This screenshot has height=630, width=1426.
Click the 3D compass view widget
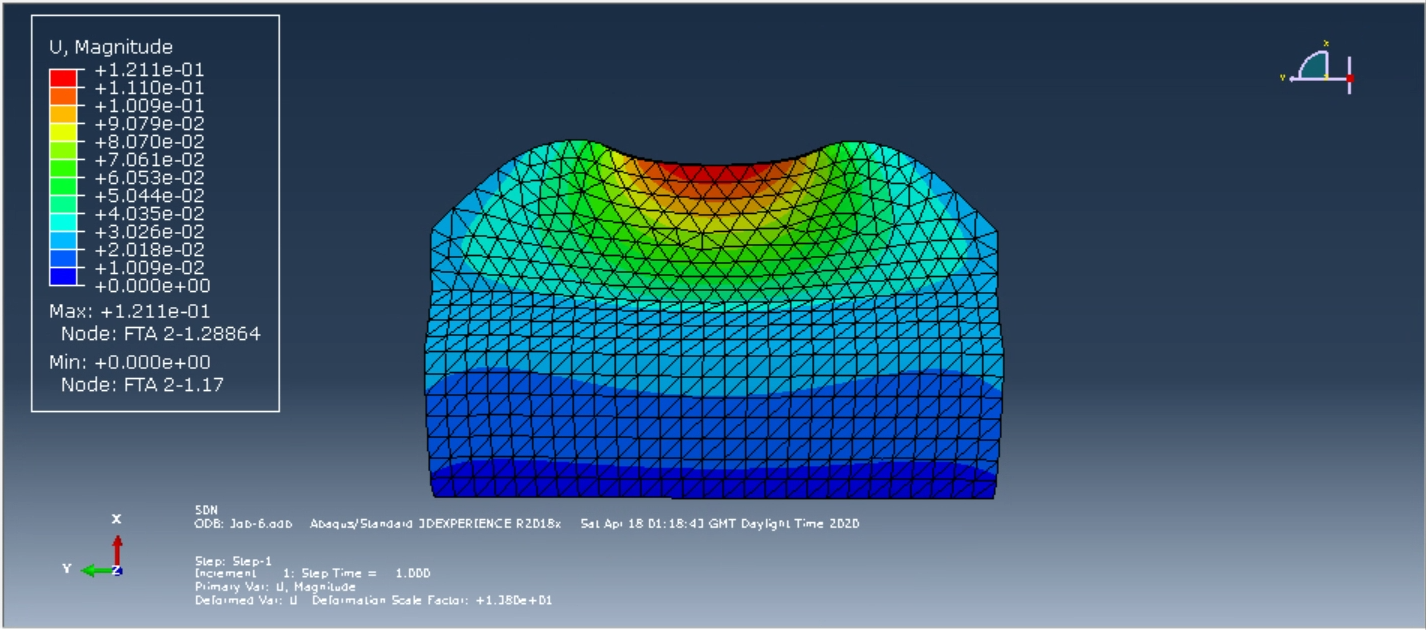[1318, 69]
